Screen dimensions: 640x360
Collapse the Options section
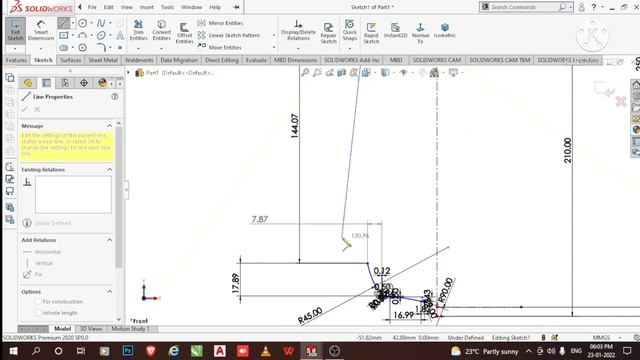(109, 291)
